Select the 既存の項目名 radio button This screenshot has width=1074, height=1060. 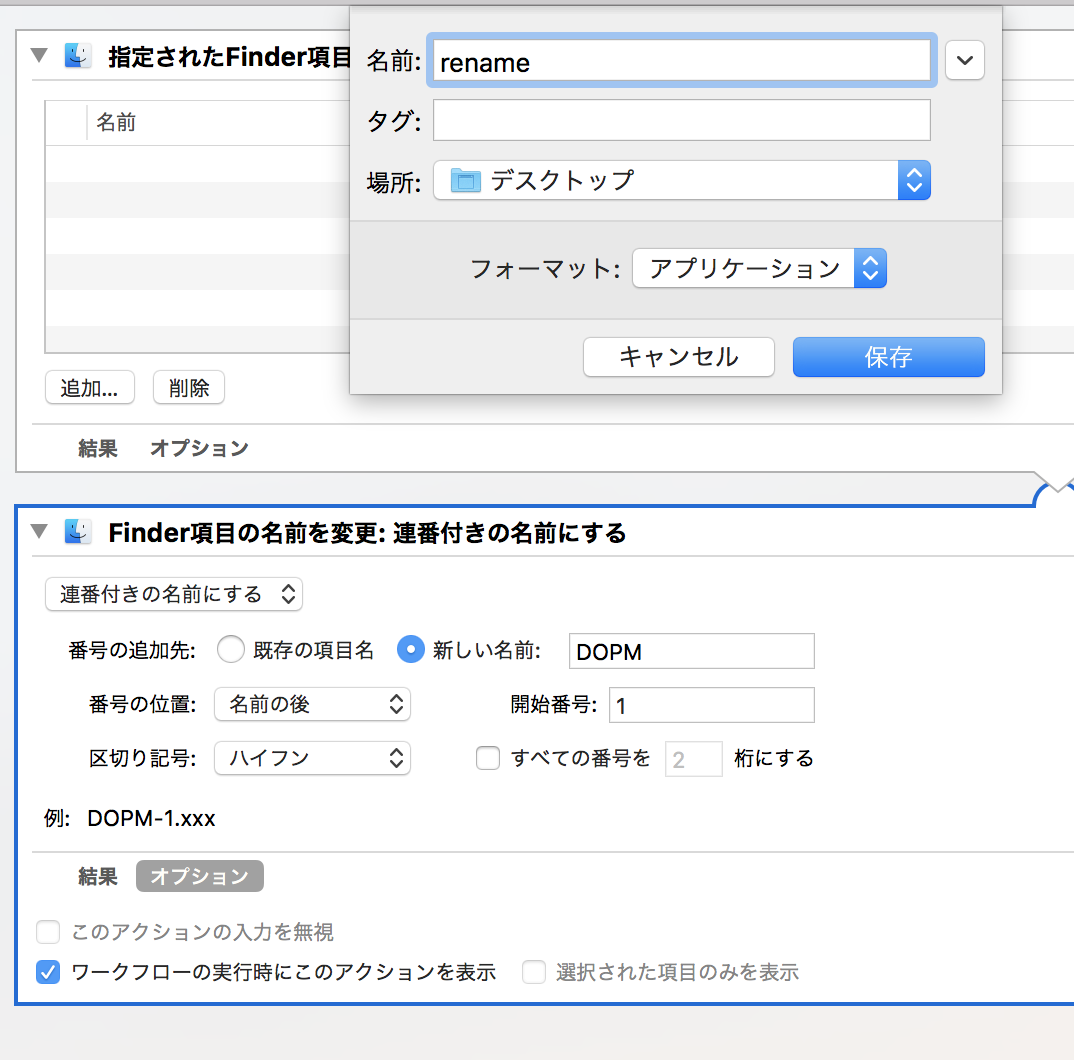point(231,649)
